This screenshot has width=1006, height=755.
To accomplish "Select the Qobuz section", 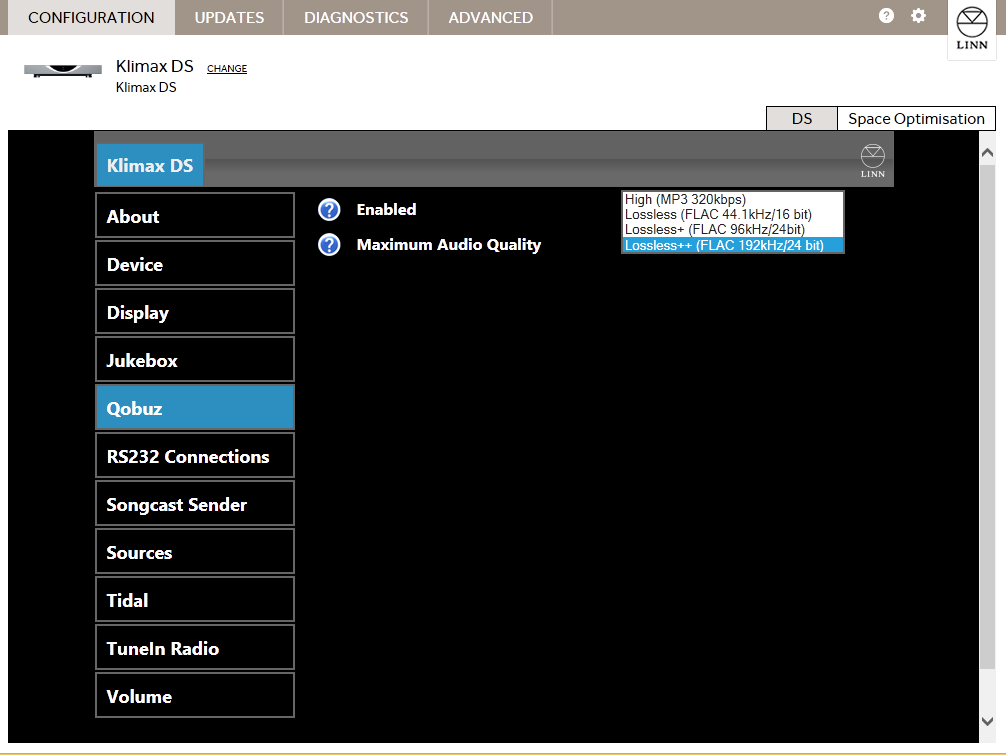I will click(x=195, y=408).
